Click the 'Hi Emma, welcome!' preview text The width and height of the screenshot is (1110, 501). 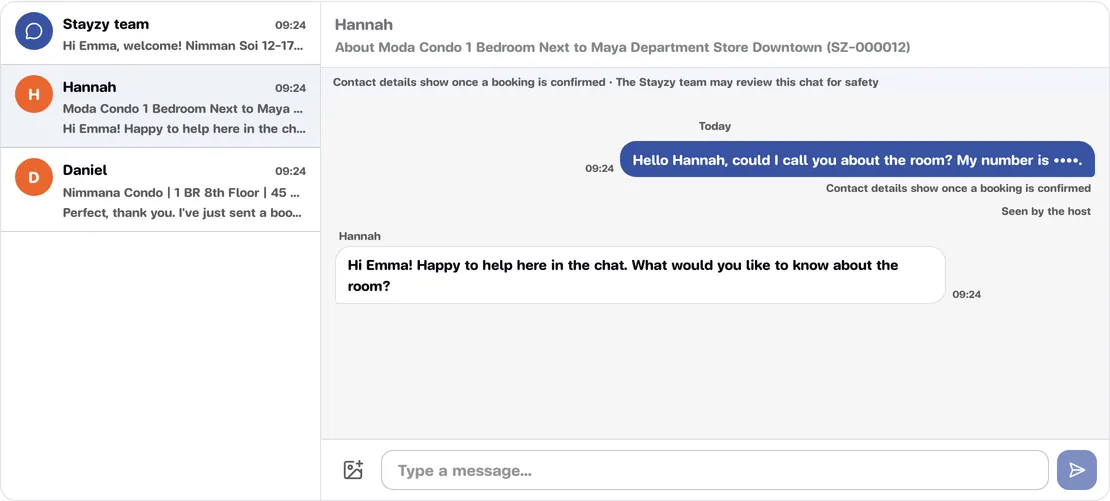pyautogui.click(x=184, y=46)
